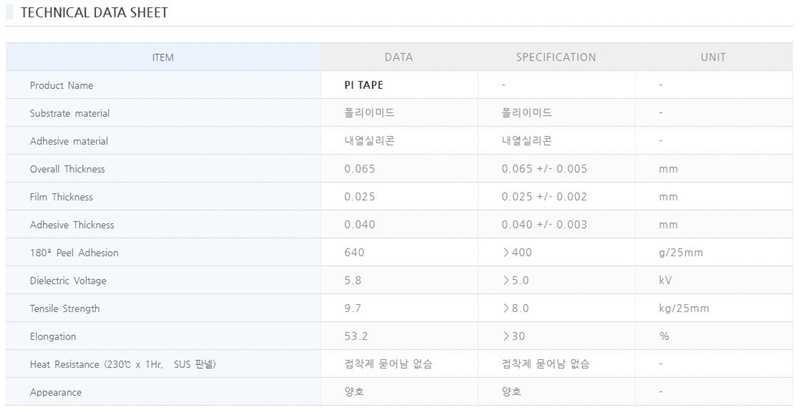
Task: Click the Adhesive material row label
Action: (69, 141)
